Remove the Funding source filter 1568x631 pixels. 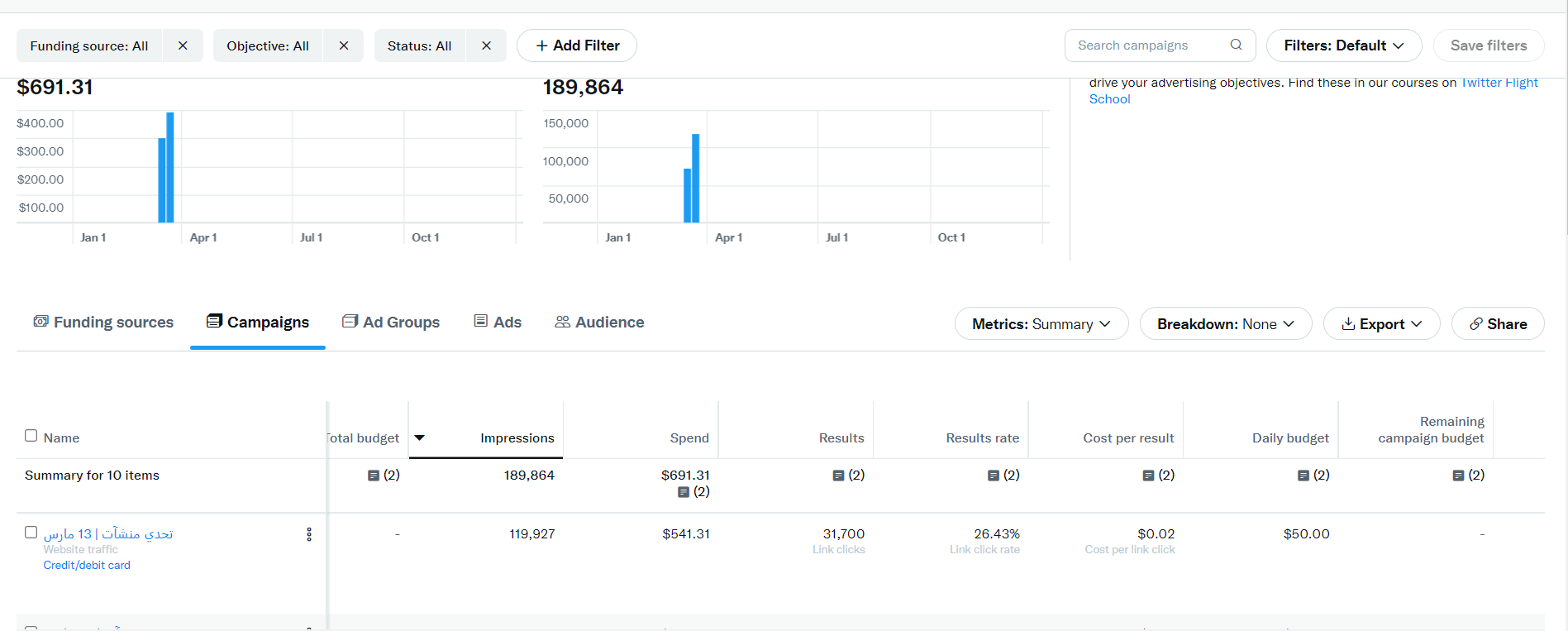coord(183,45)
